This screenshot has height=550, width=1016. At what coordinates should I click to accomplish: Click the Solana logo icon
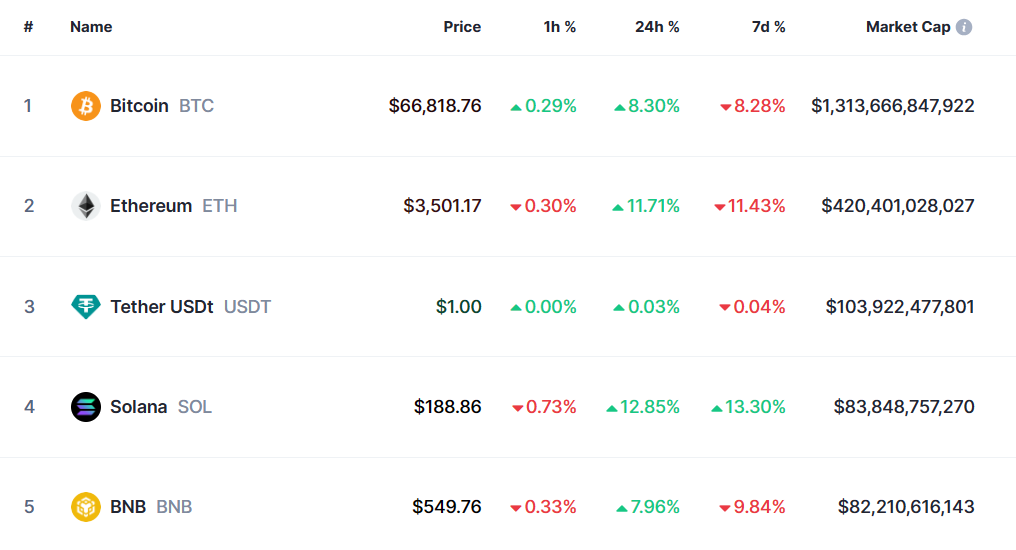click(x=86, y=407)
